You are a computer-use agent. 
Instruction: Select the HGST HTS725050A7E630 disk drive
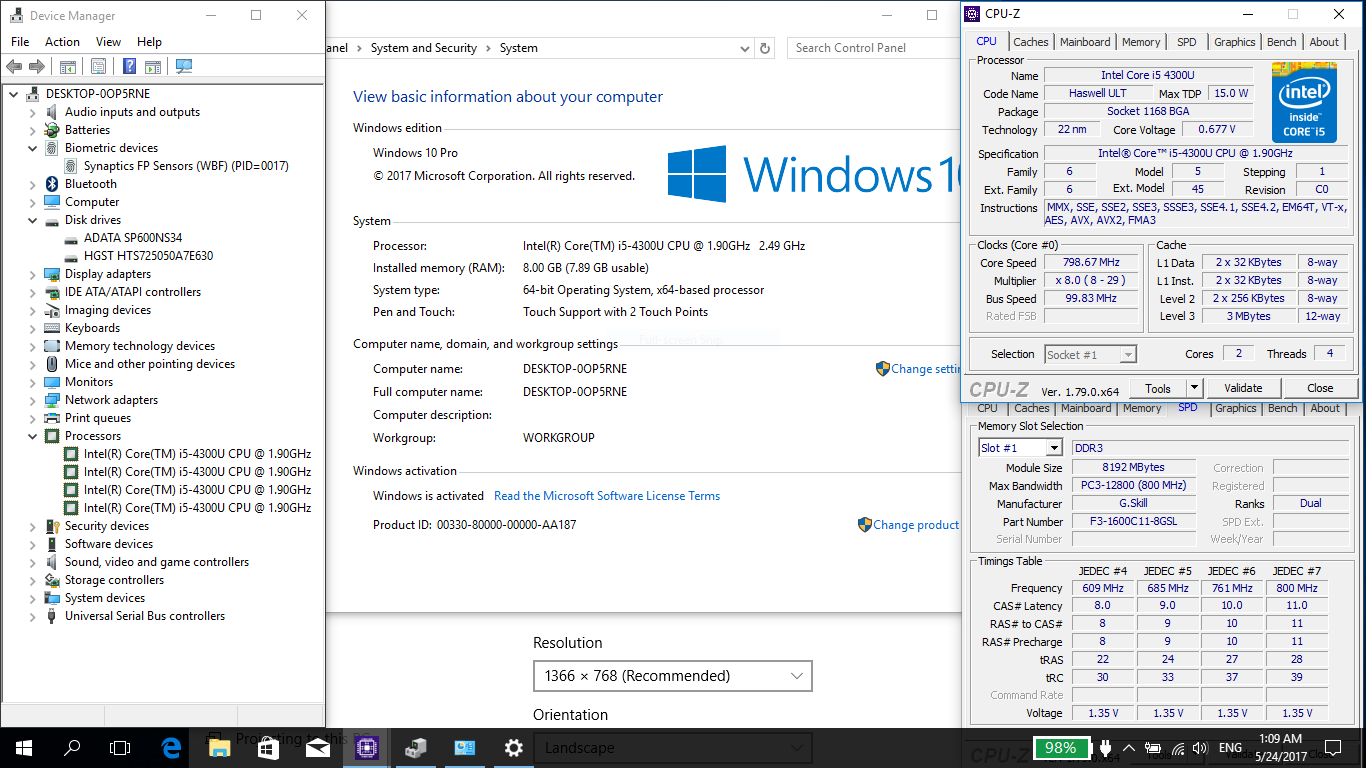tap(148, 256)
